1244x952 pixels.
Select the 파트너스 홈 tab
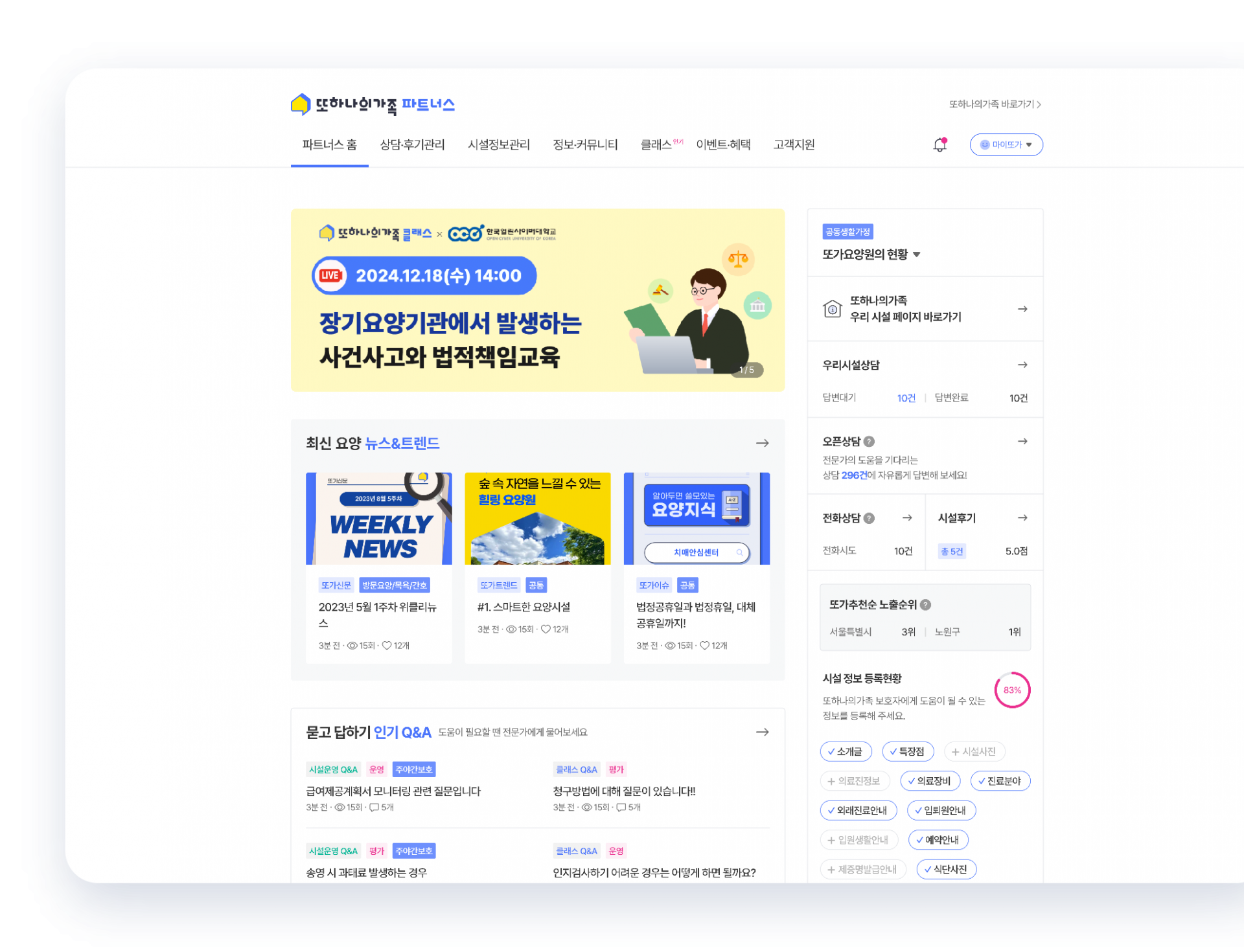[329, 144]
